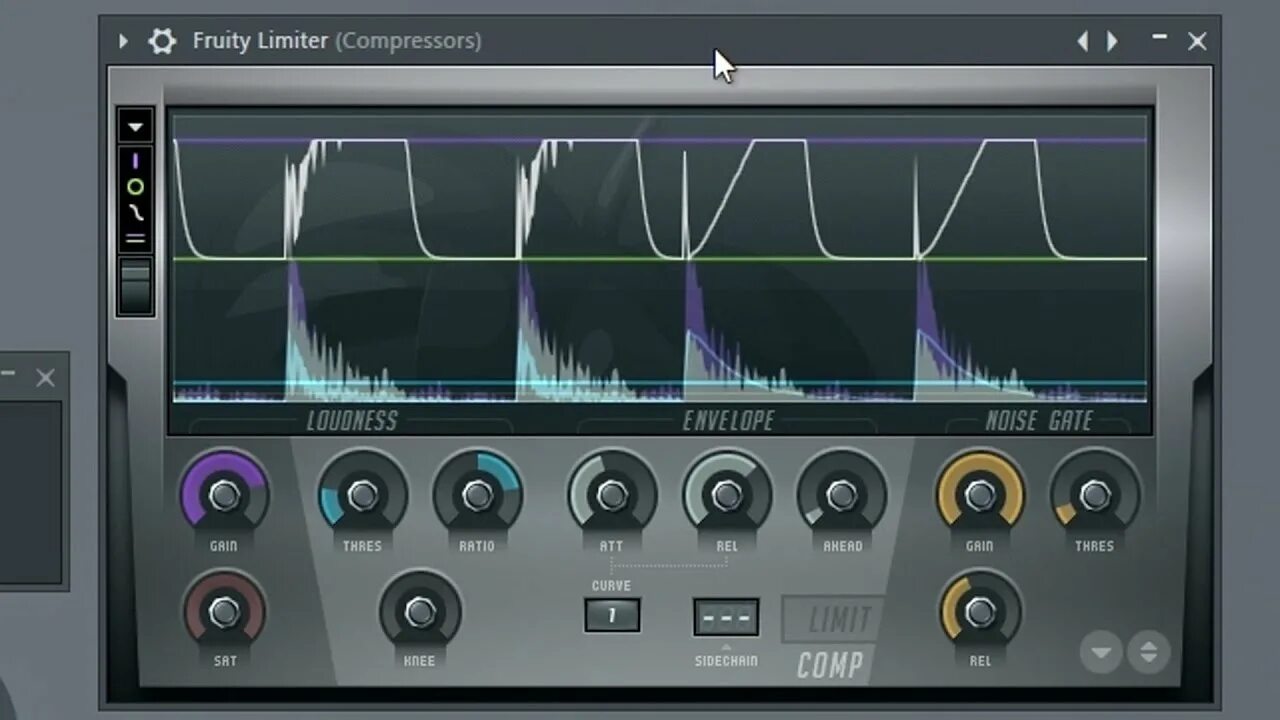Click the plugin settings gear icon
1280x720 pixels.
tap(162, 41)
